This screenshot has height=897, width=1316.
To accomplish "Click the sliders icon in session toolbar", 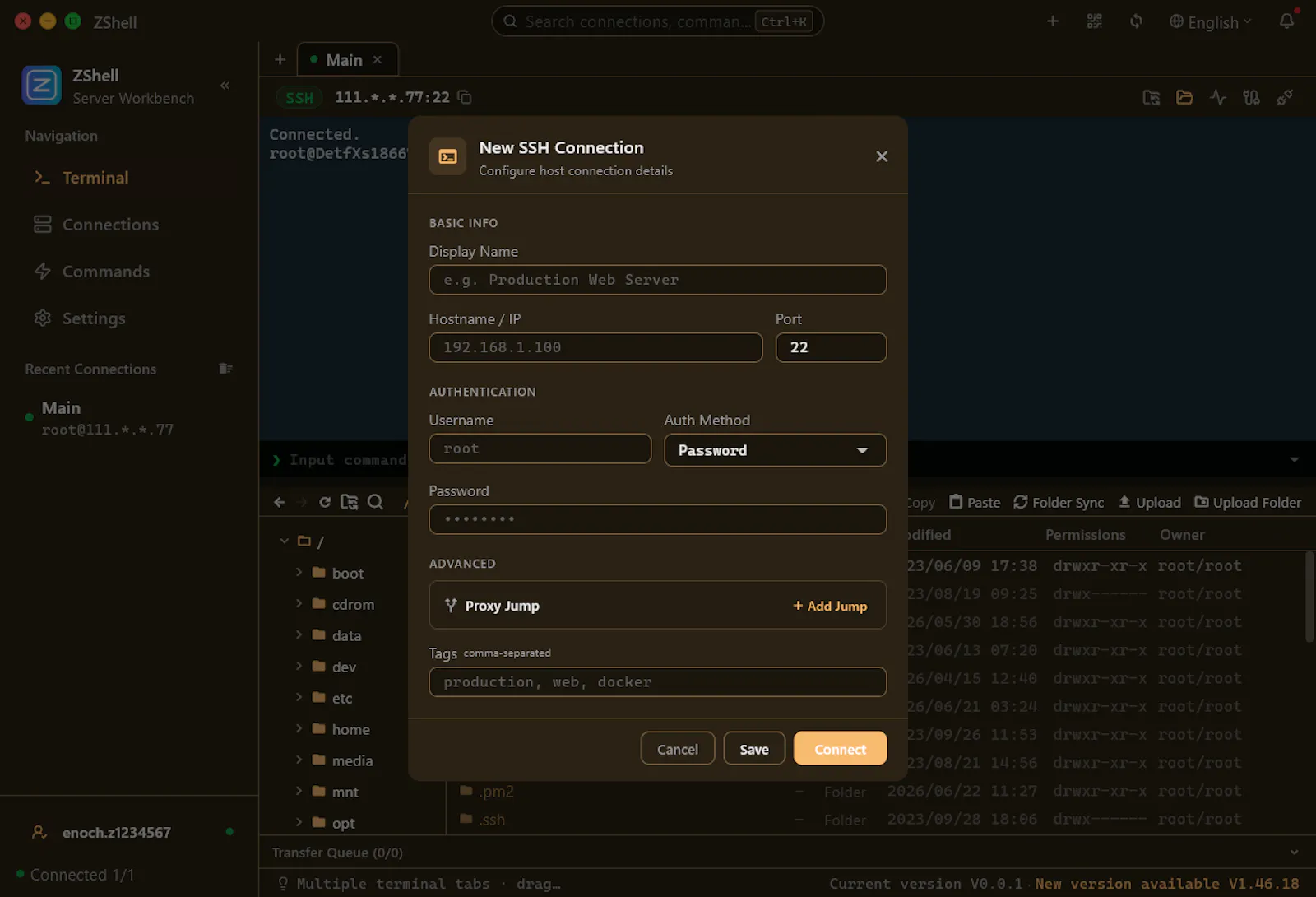I will point(1251,98).
